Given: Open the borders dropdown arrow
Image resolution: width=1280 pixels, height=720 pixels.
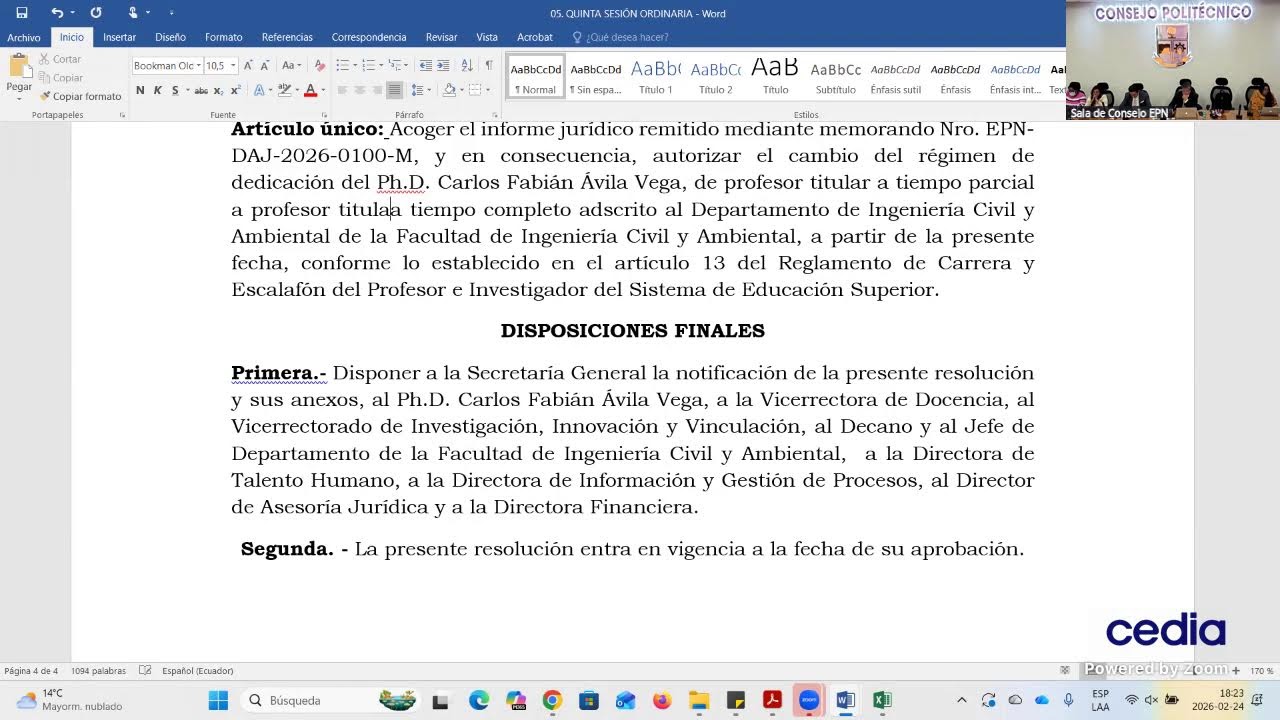Looking at the screenshot, I should [487, 90].
